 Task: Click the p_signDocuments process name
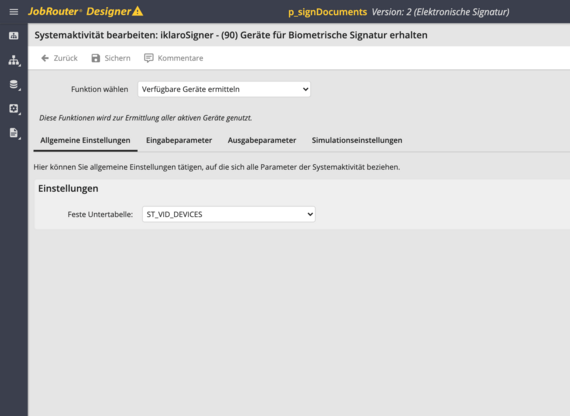pos(328,12)
